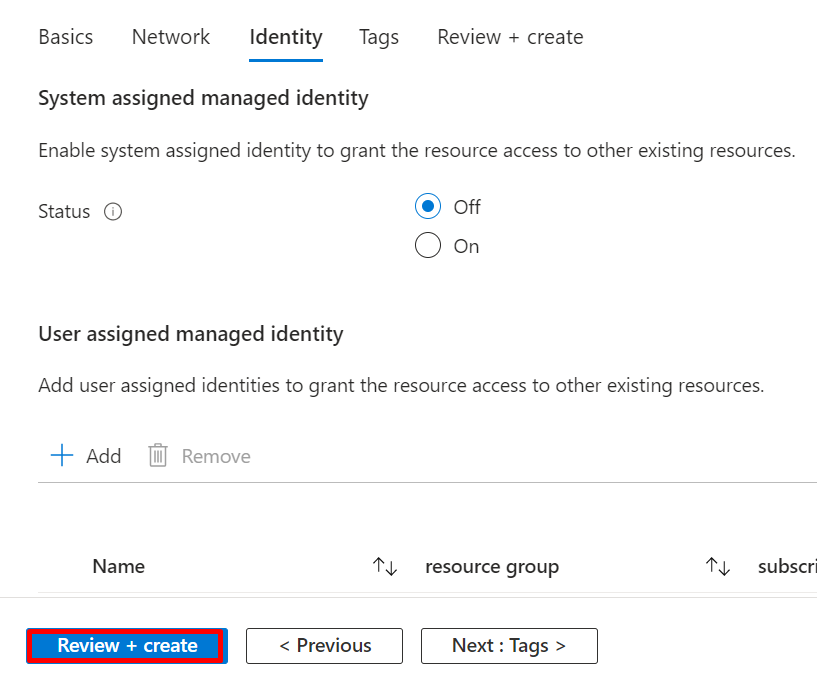Viewport: 817px width, 691px height.
Task: Click the plus icon beside Add
Action: point(62,456)
